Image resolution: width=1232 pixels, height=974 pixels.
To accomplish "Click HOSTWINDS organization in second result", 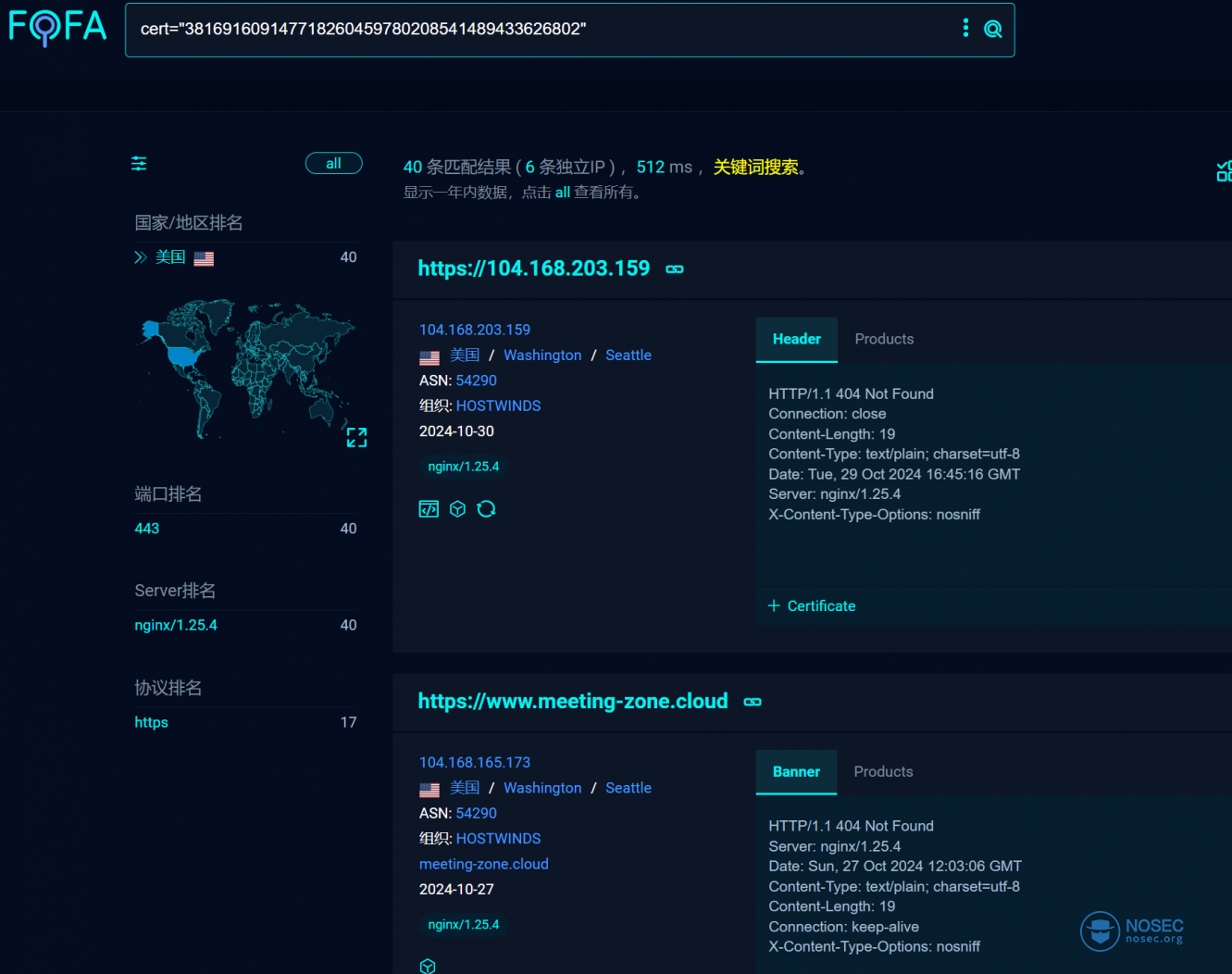I will tap(498, 839).
